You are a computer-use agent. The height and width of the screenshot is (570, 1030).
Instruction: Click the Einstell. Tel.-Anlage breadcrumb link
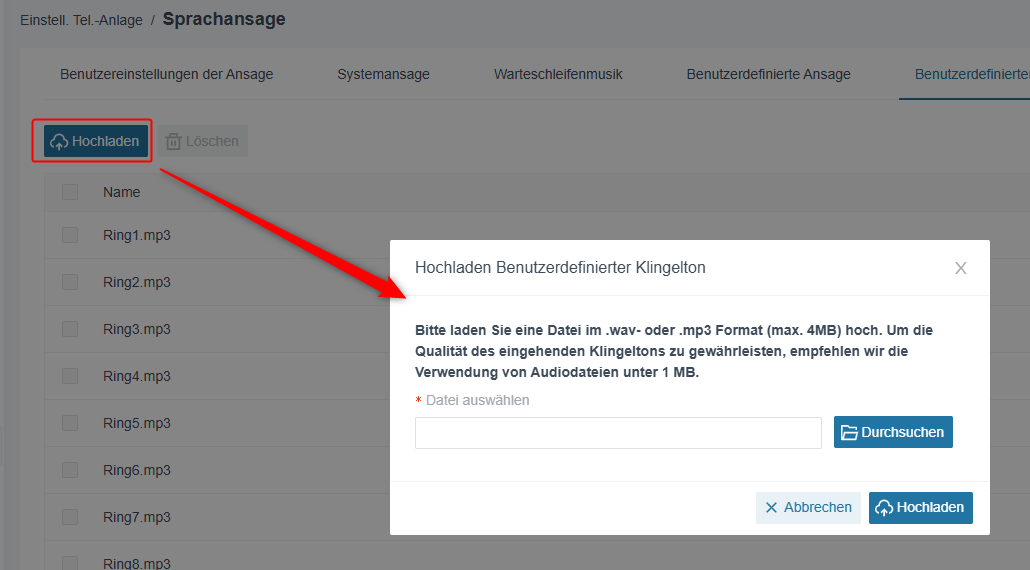tap(81, 20)
